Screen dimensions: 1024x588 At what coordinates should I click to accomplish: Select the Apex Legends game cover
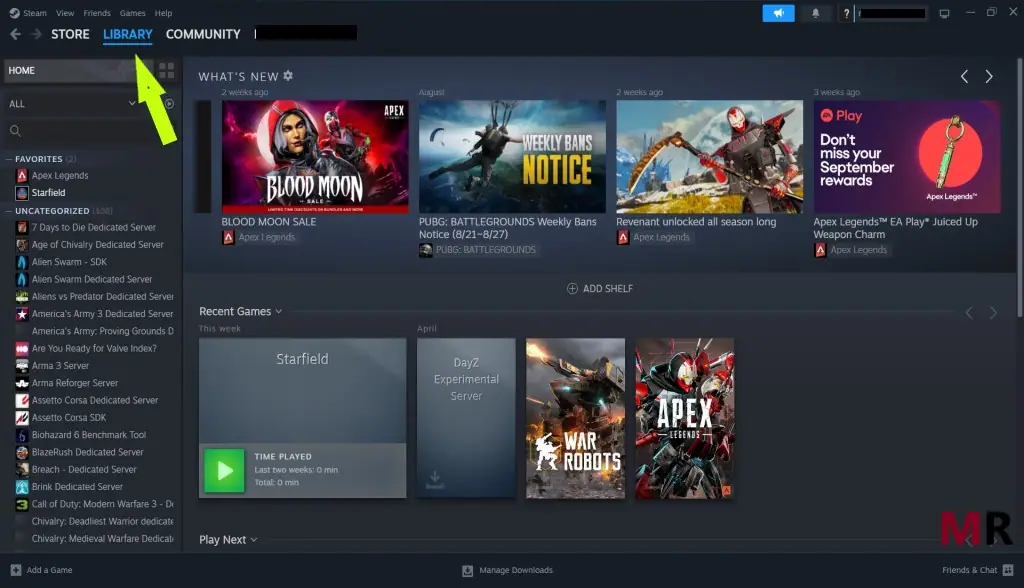coord(685,418)
